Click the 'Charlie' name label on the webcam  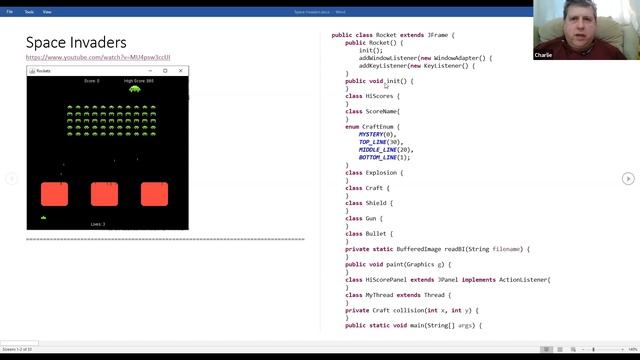tap(543, 55)
